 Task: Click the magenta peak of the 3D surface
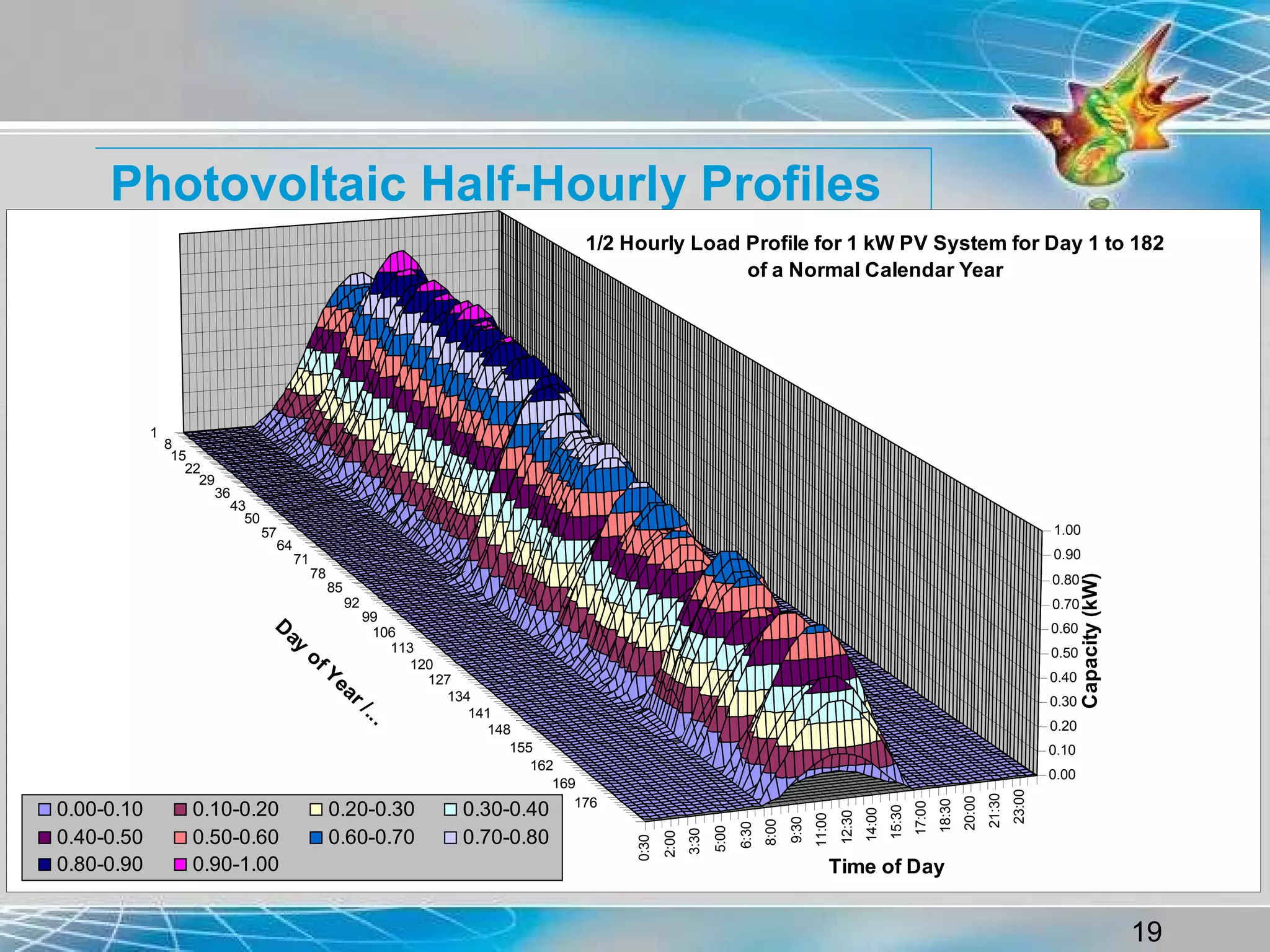[x=401, y=262]
